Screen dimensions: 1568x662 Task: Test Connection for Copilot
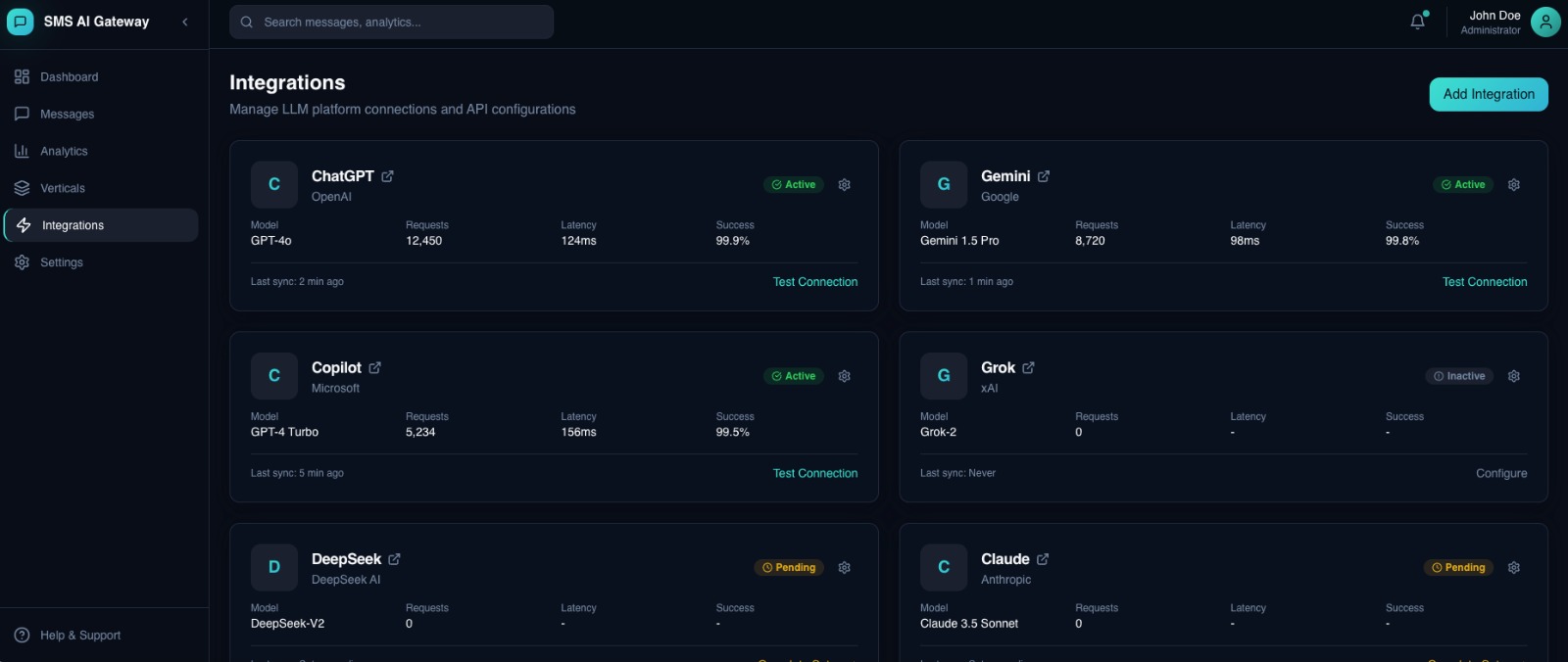(815, 473)
